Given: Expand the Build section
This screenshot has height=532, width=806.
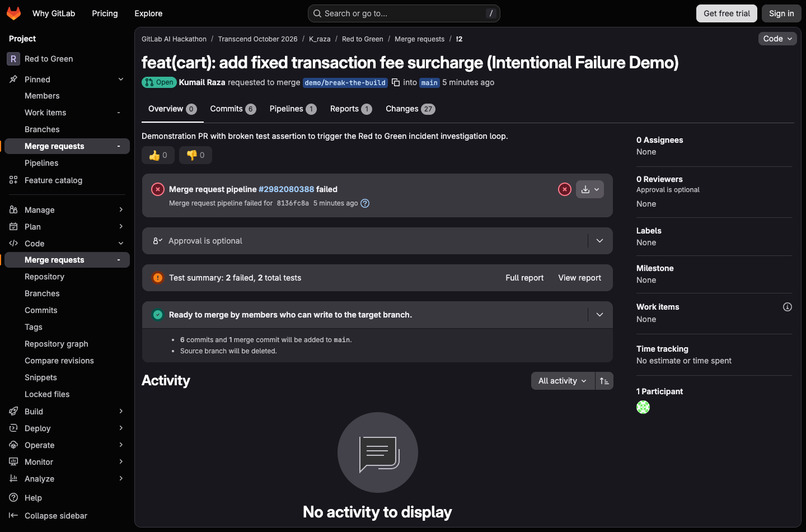Looking at the screenshot, I should 121,411.
